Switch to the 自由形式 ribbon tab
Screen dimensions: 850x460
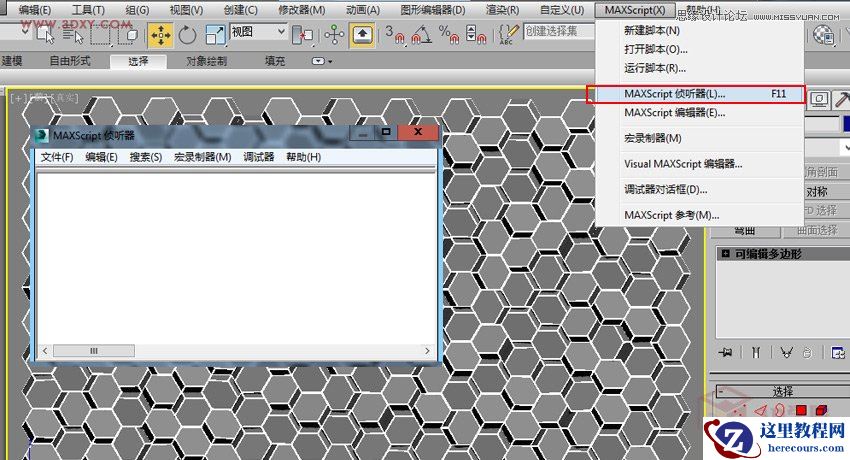[x=70, y=61]
